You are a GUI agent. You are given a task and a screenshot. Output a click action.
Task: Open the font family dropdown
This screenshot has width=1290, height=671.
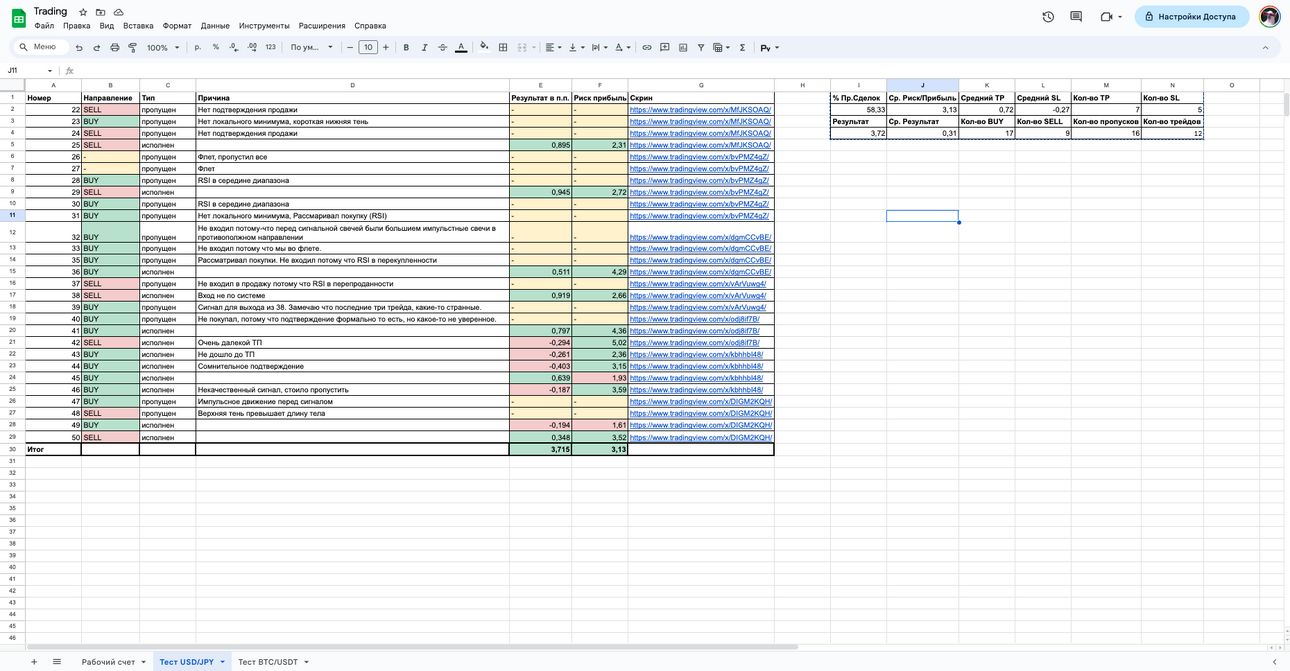pyautogui.click(x=311, y=47)
